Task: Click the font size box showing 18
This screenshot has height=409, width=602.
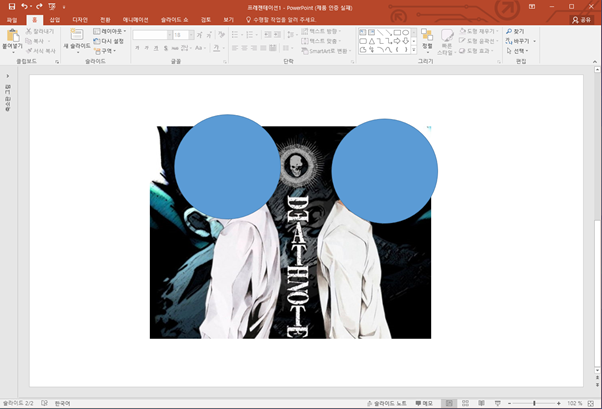Action: [x=184, y=35]
